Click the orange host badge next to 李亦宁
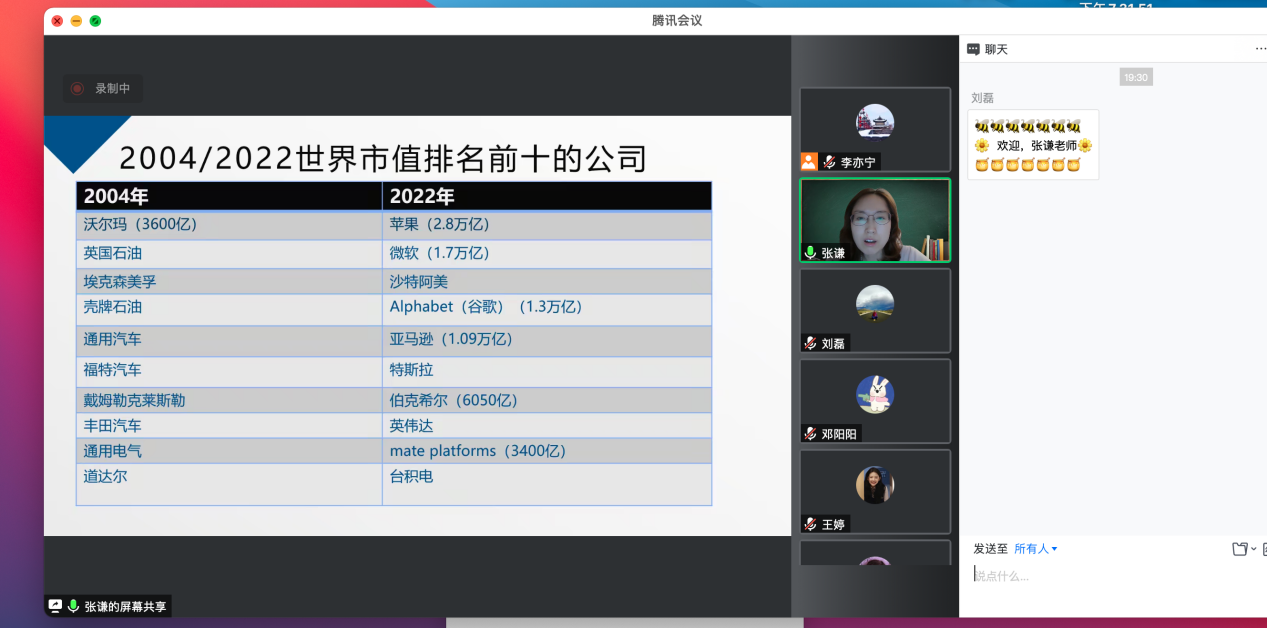Screen dimensions: 1267x628 (809, 161)
